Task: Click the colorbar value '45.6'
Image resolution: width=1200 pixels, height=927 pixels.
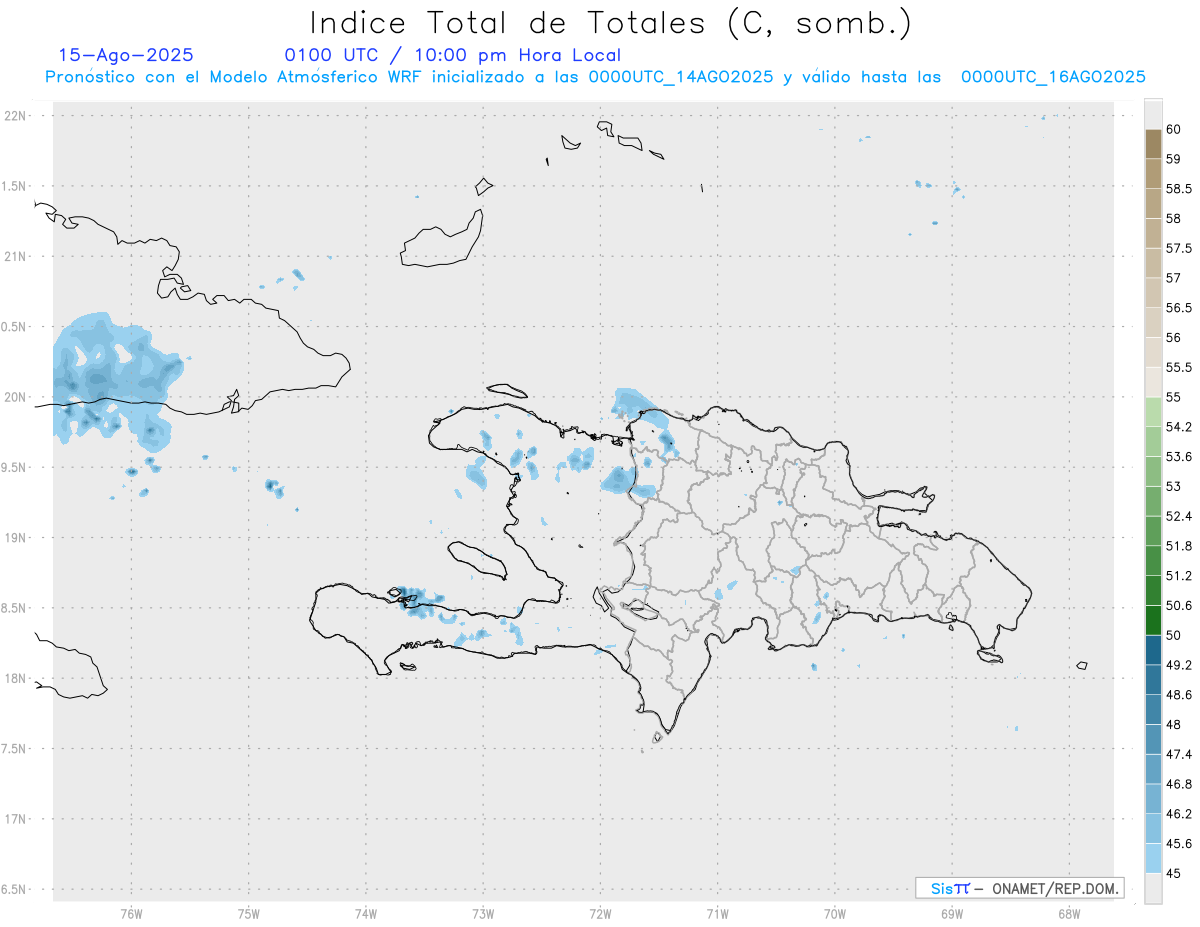Action: tap(1179, 844)
